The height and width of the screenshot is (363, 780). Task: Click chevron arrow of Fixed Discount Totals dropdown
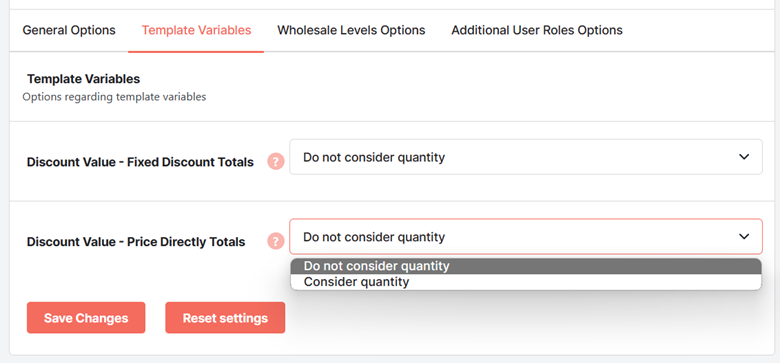coord(744,157)
